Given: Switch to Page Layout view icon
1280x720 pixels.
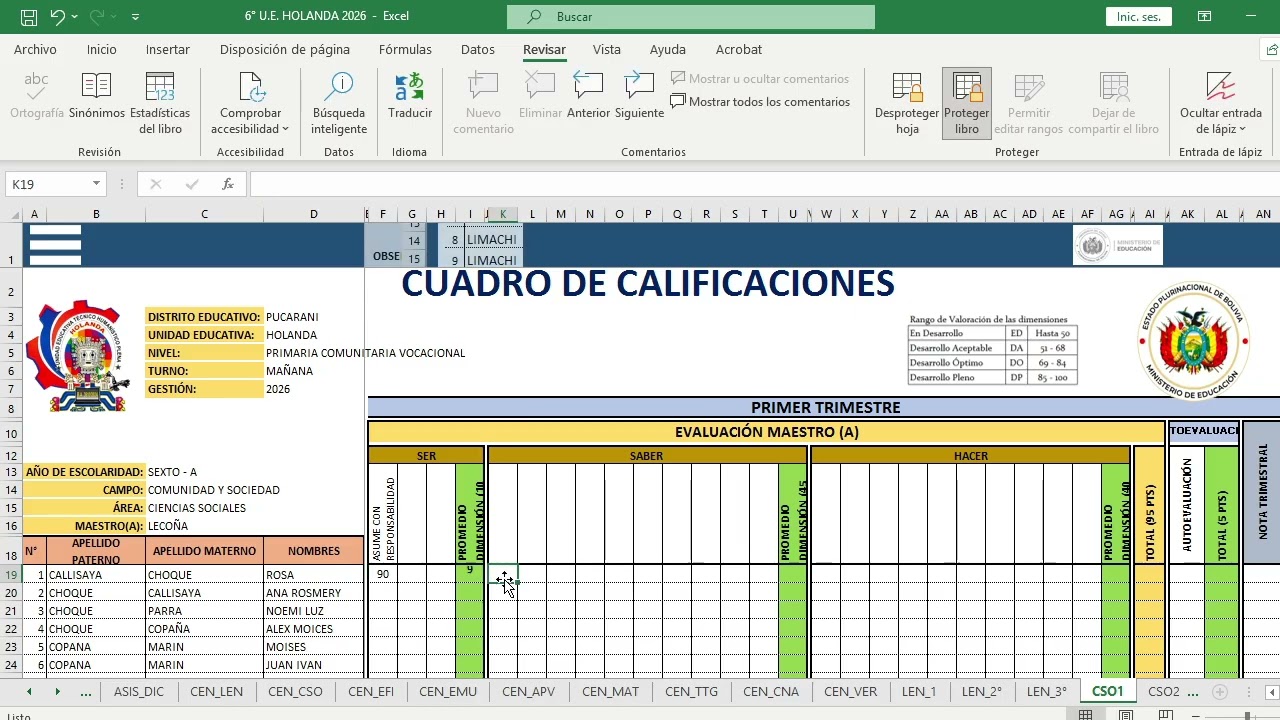Looking at the screenshot, I should (1126, 714).
